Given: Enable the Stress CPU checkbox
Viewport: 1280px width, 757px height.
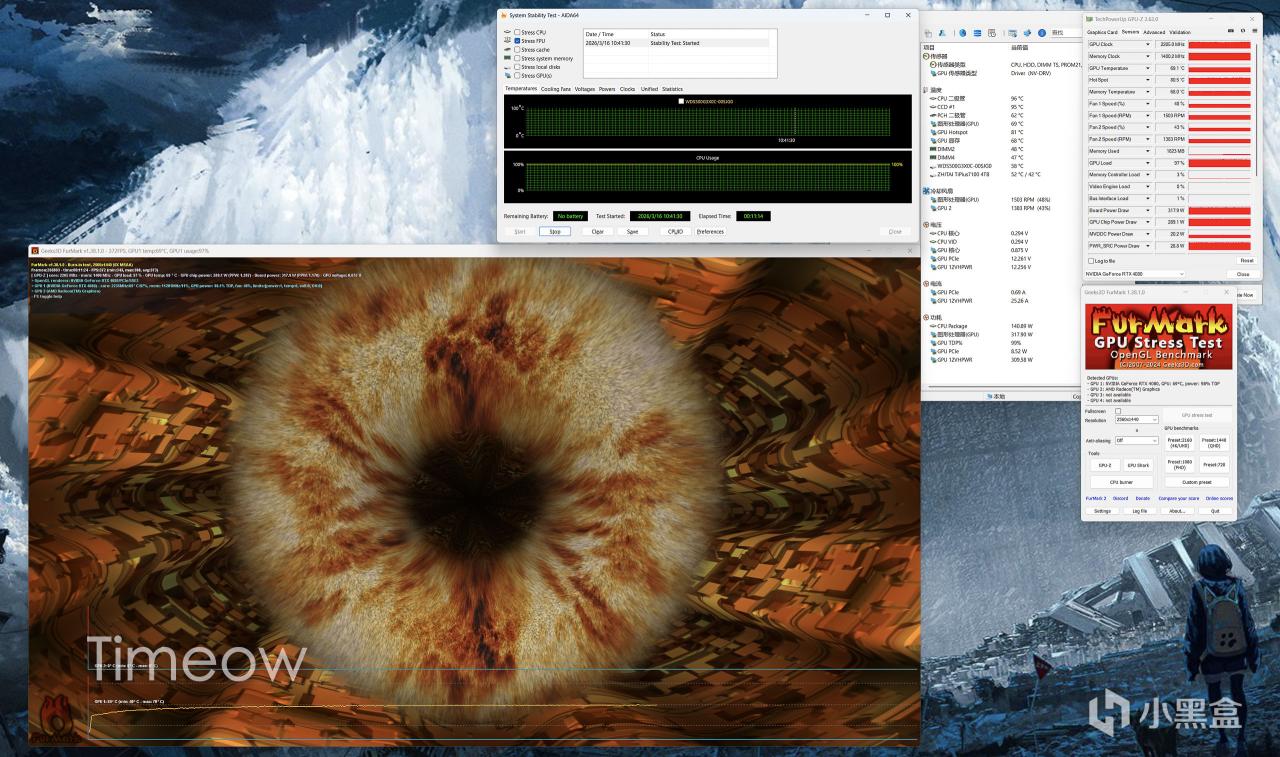Looking at the screenshot, I should [x=517, y=32].
